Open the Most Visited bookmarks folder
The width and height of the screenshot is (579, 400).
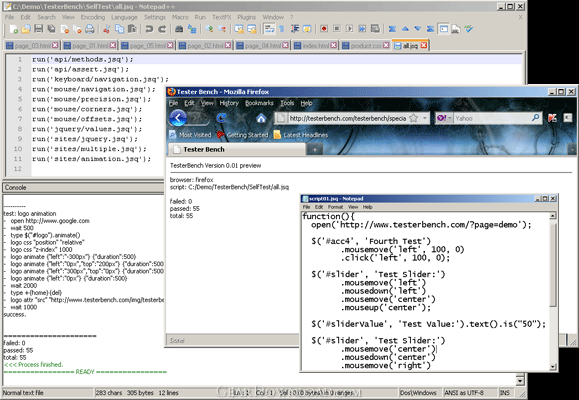tap(191, 135)
